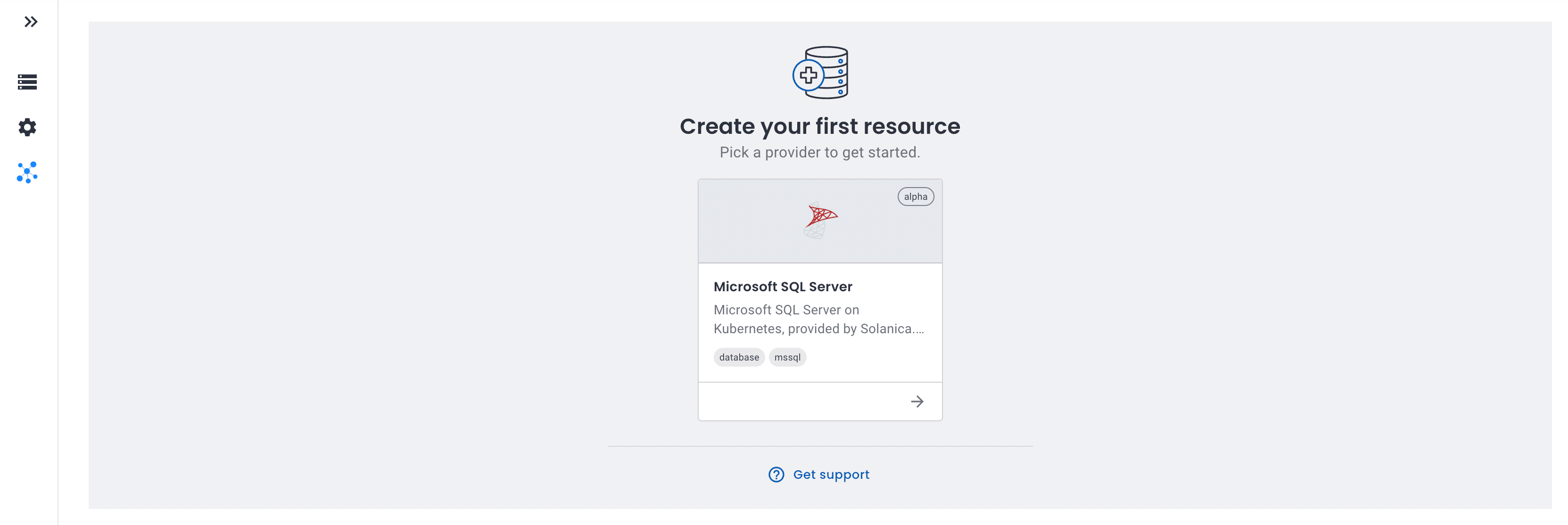Image resolution: width=1568 pixels, height=525 pixels.
Task: Click Pick a provider to get started text
Action: pos(820,152)
